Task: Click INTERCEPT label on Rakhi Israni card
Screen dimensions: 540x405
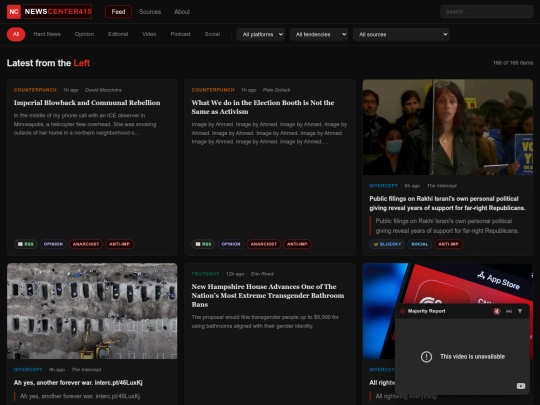Action: click(384, 186)
